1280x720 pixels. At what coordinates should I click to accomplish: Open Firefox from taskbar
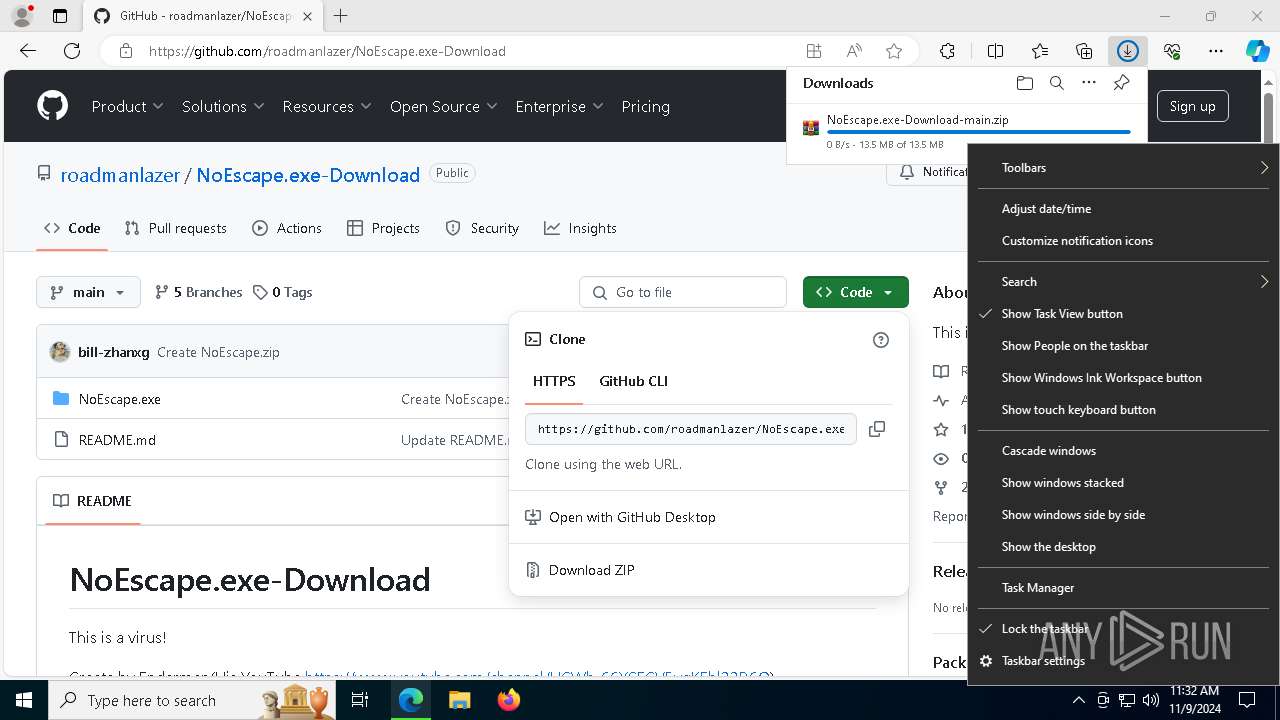(x=508, y=700)
